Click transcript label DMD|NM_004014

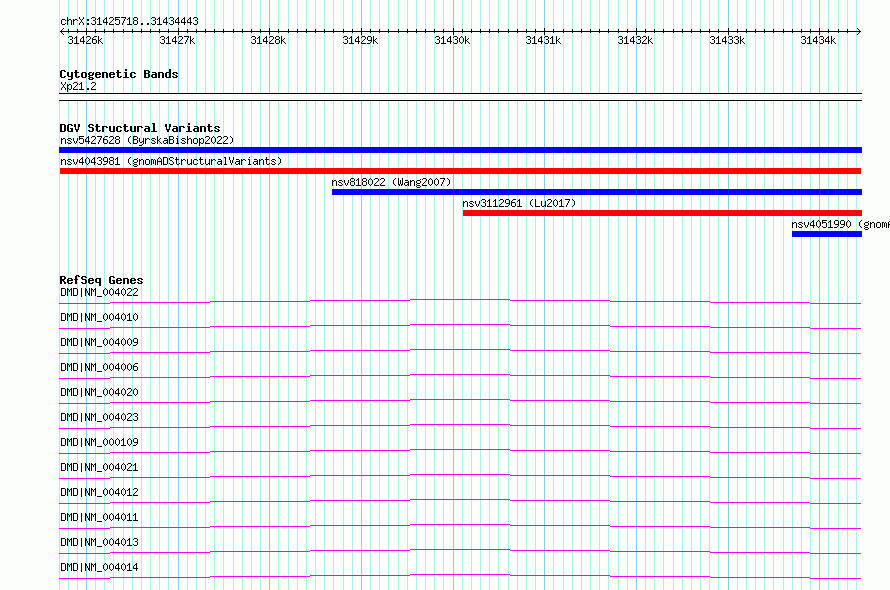point(99,567)
